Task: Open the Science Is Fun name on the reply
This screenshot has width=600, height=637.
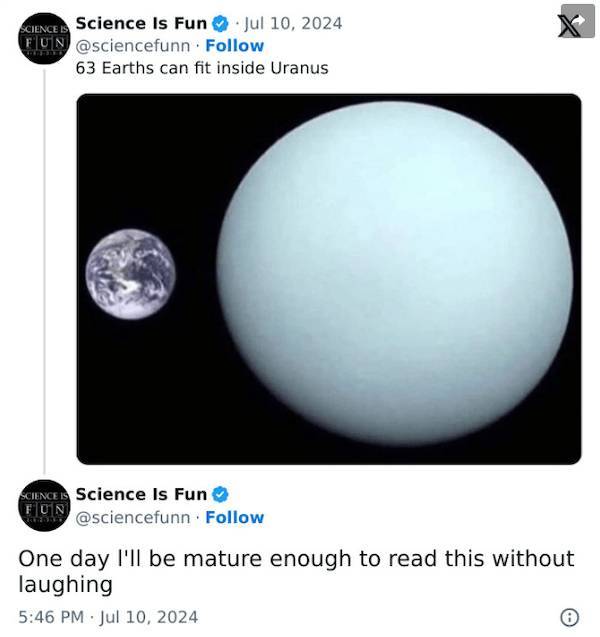Action: pyautogui.click(x=141, y=494)
